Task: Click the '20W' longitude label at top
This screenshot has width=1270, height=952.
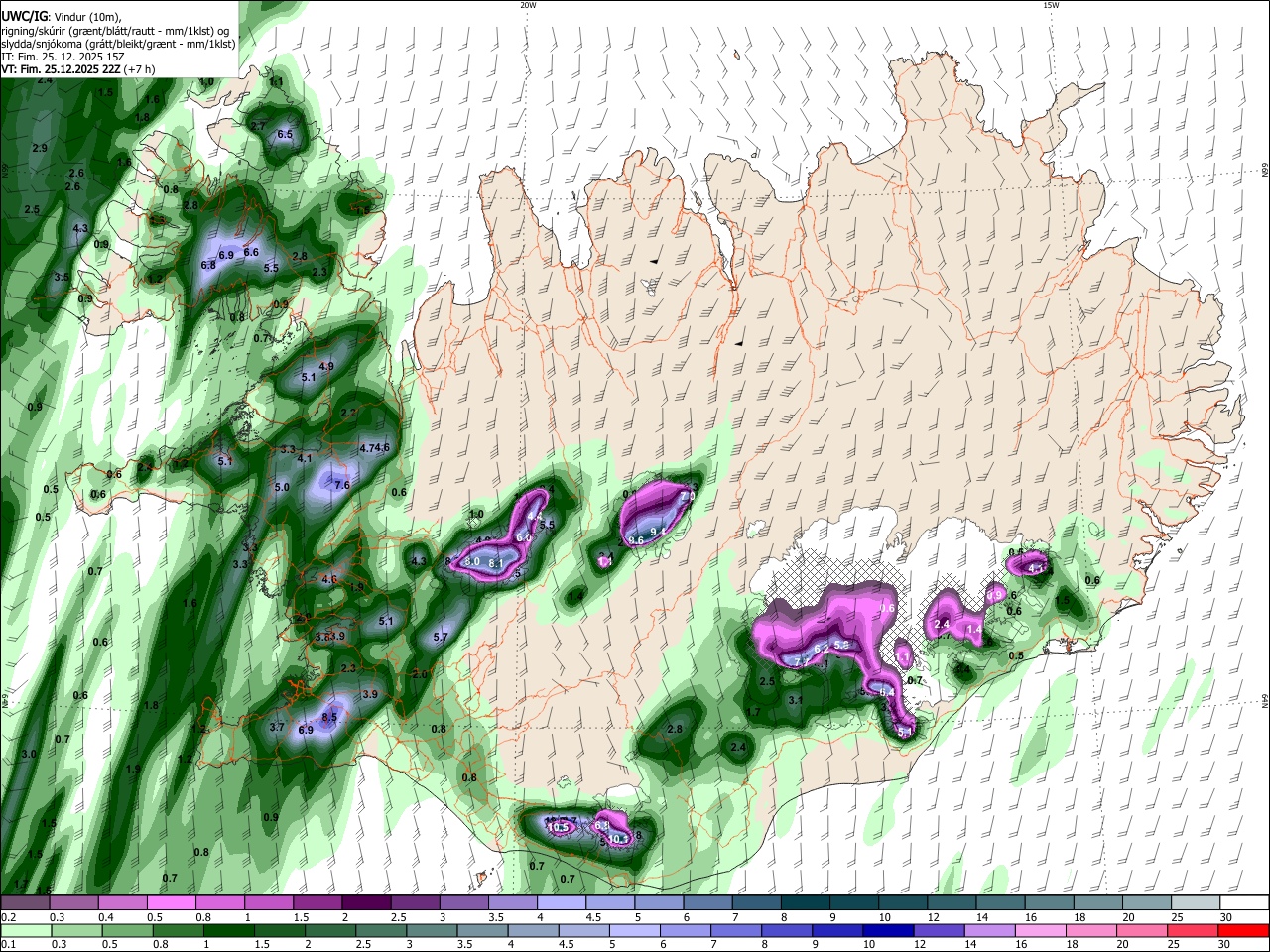Action: coord(528,5)
